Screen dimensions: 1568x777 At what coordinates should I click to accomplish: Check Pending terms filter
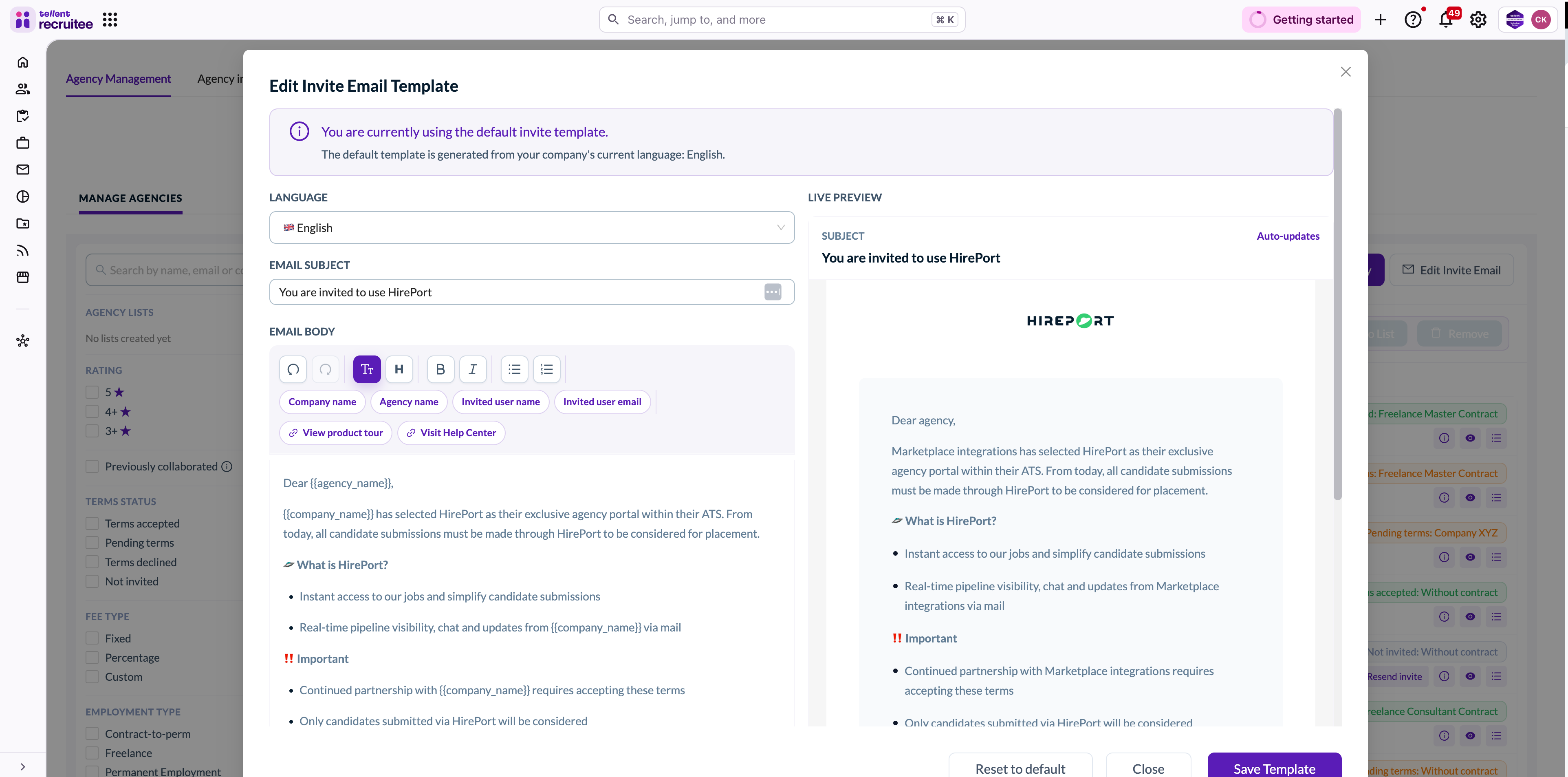[92, 543]
